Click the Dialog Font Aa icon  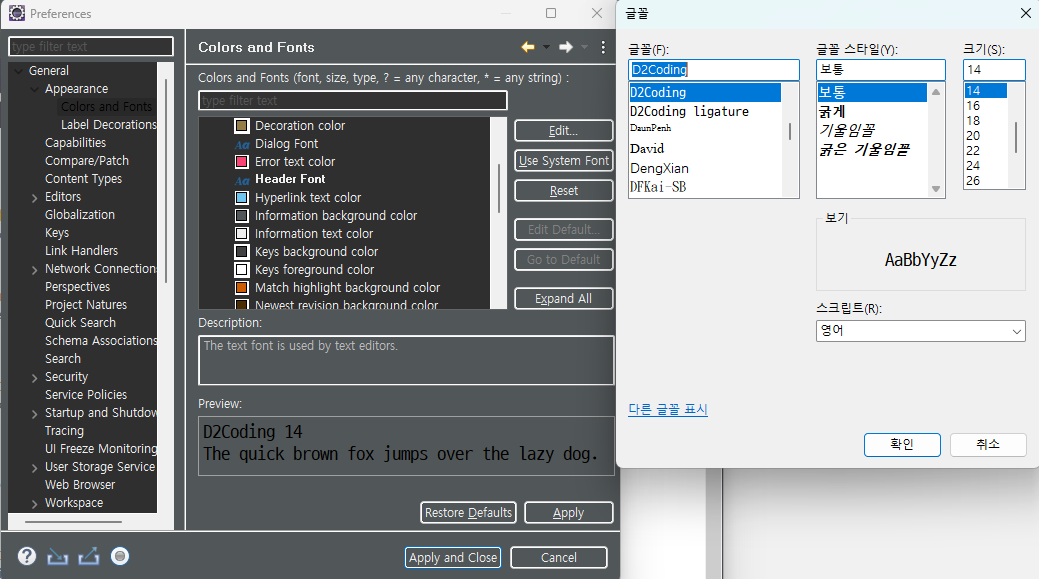[242, 144]
